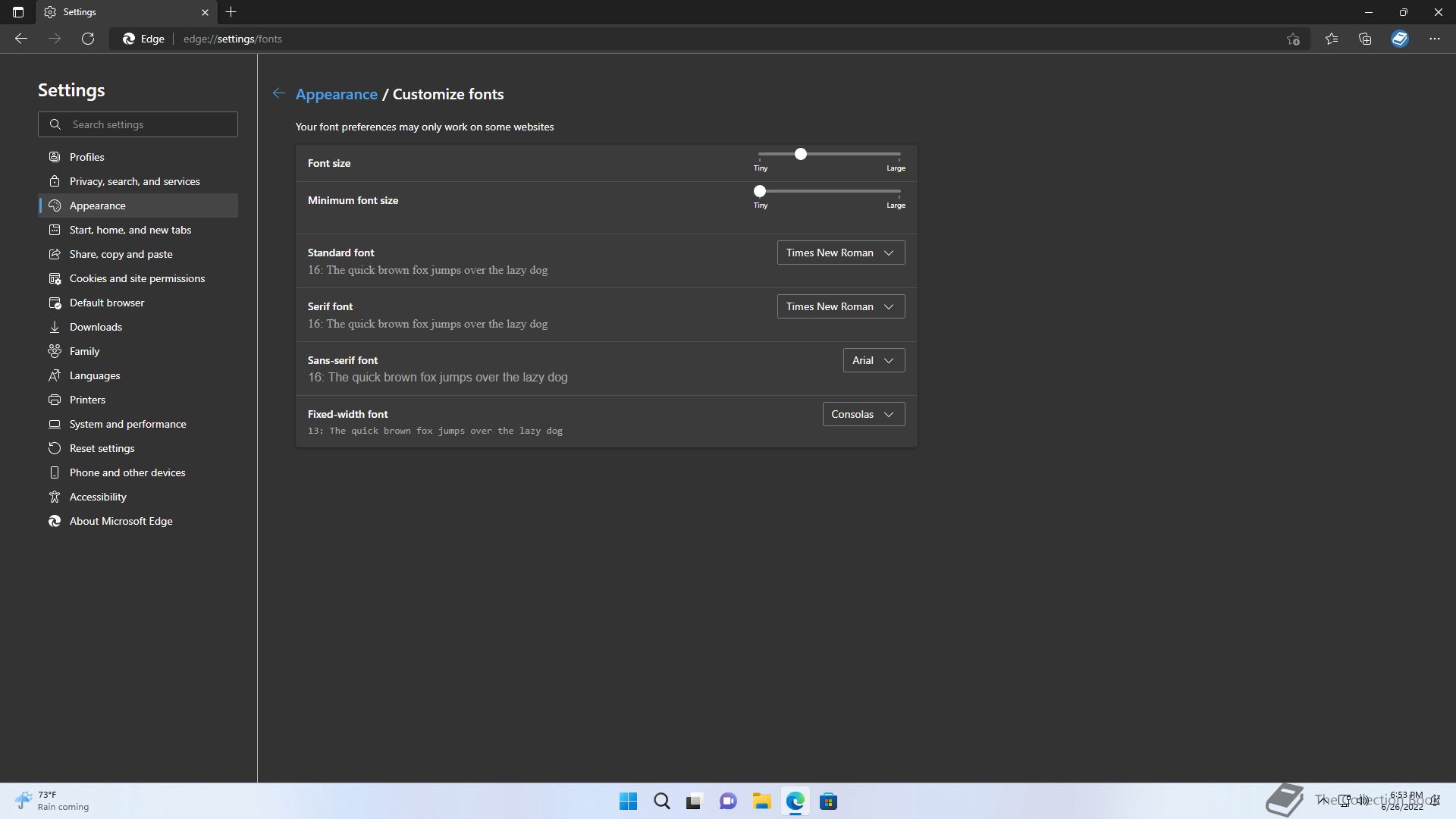Click the profile avatar icon
1456x819 pixels.
pyautogui.click(x=1400, y=39)
